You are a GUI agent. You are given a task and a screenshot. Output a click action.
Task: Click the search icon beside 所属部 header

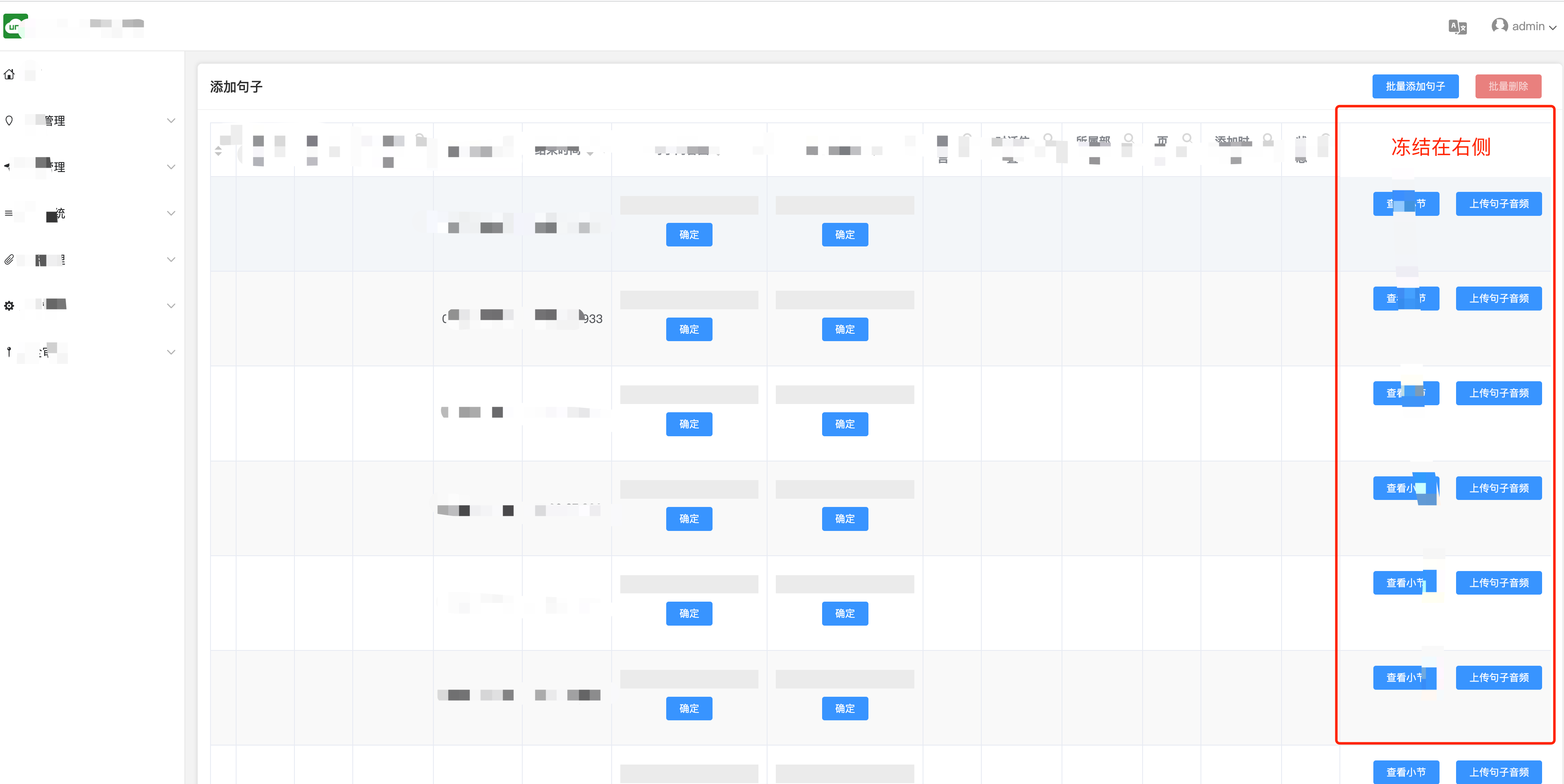tap(1129, 139)
